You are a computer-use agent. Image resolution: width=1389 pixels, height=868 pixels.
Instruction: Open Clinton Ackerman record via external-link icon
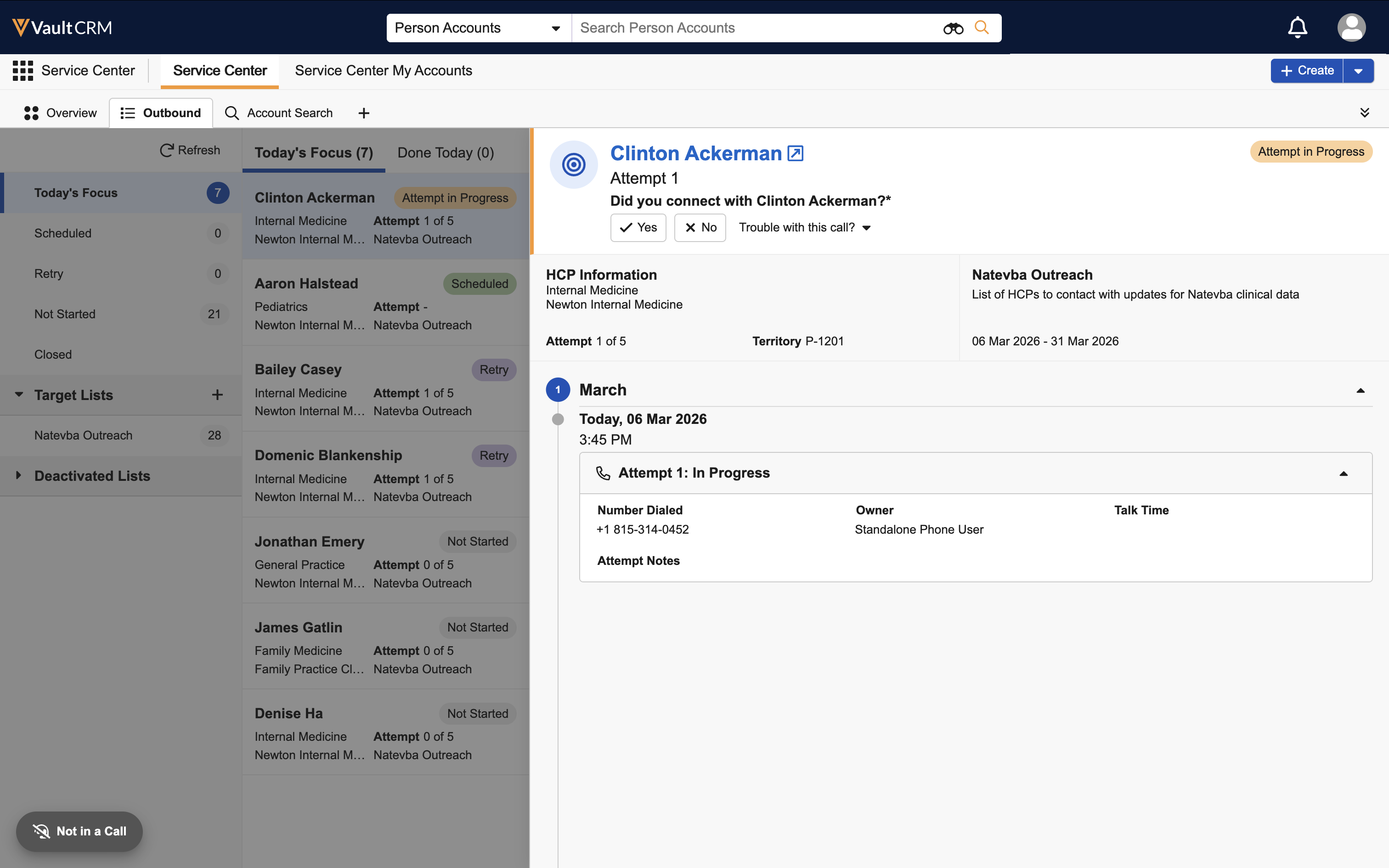pos(795,153)
